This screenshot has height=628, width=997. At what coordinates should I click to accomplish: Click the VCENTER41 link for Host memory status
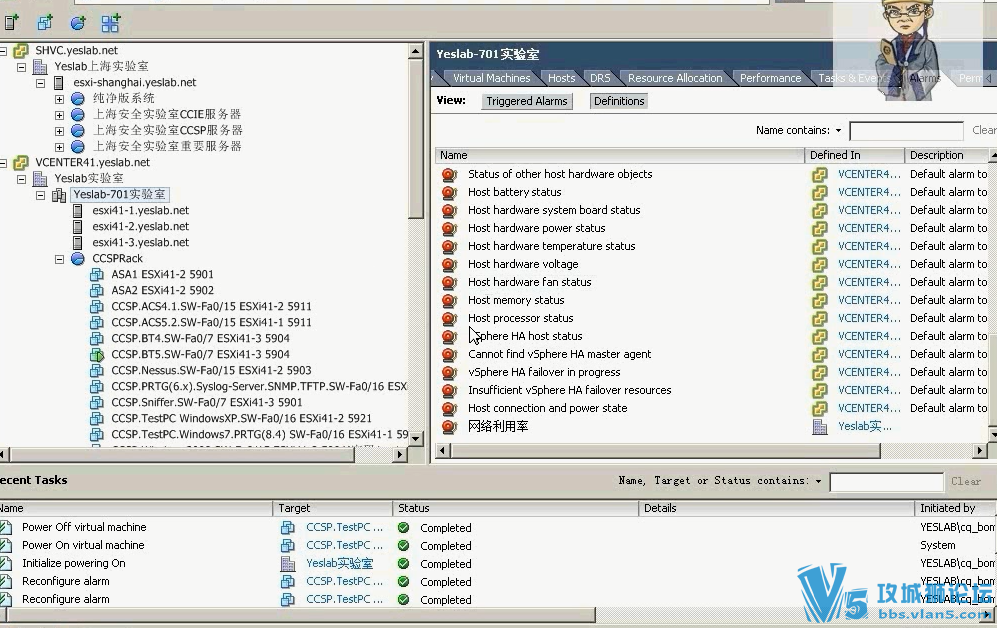pyautogui.click(x=866, y=300)
